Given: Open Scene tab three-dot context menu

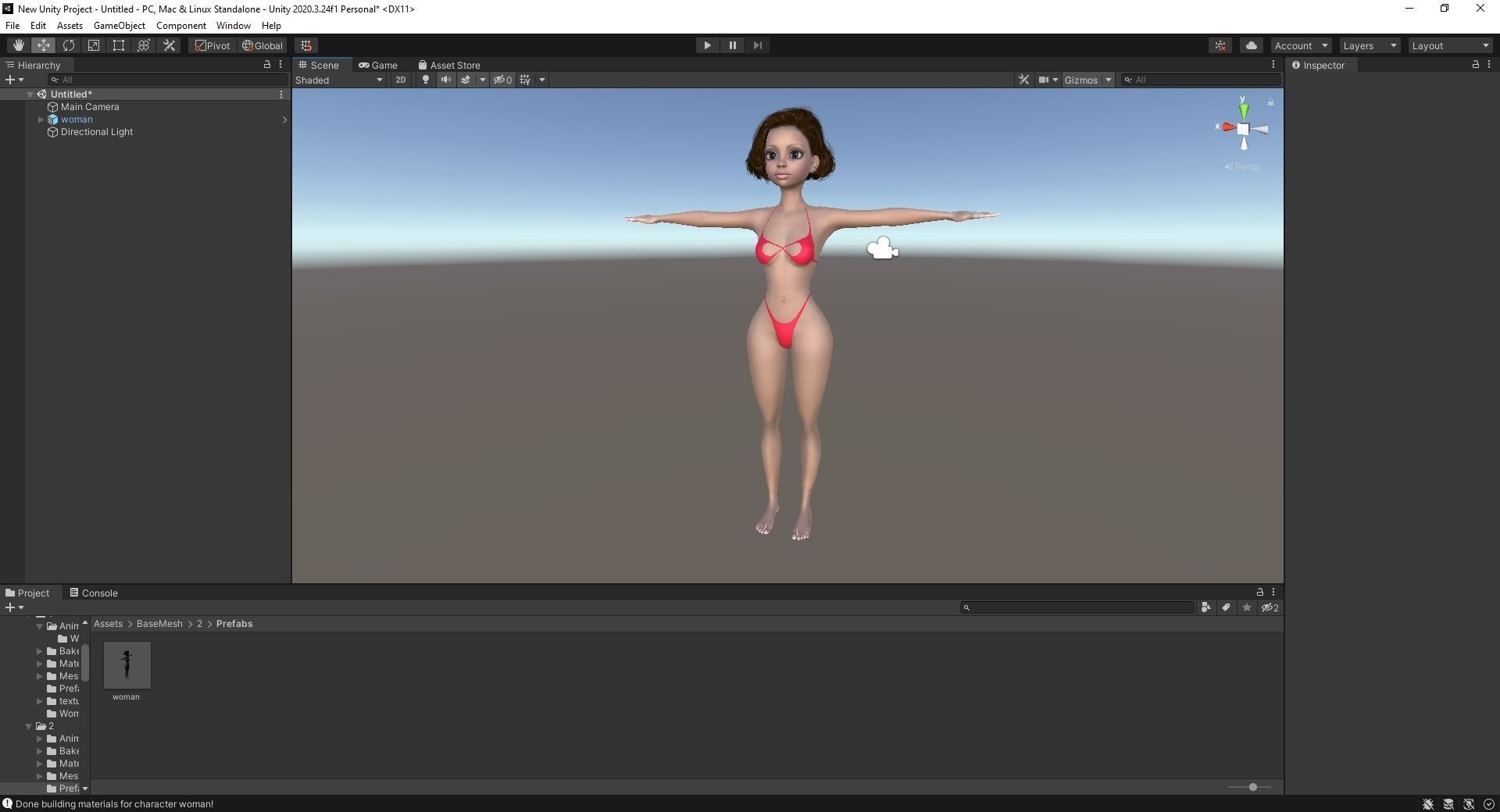Looking at the screenshot, I should coord(1273,65).
